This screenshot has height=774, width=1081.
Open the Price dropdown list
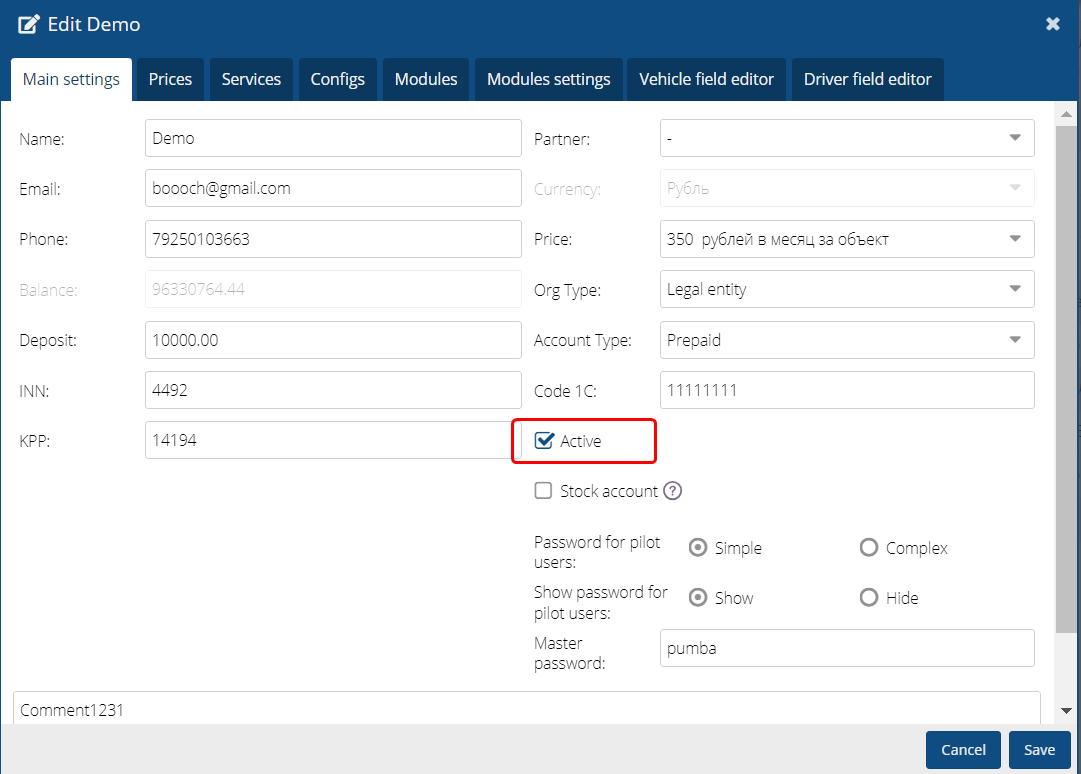(x=1014, y=239)
